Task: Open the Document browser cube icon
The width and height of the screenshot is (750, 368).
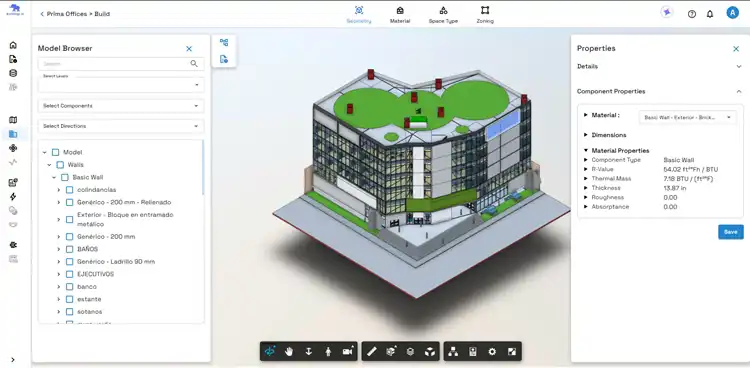Action: tap(410, 351)
